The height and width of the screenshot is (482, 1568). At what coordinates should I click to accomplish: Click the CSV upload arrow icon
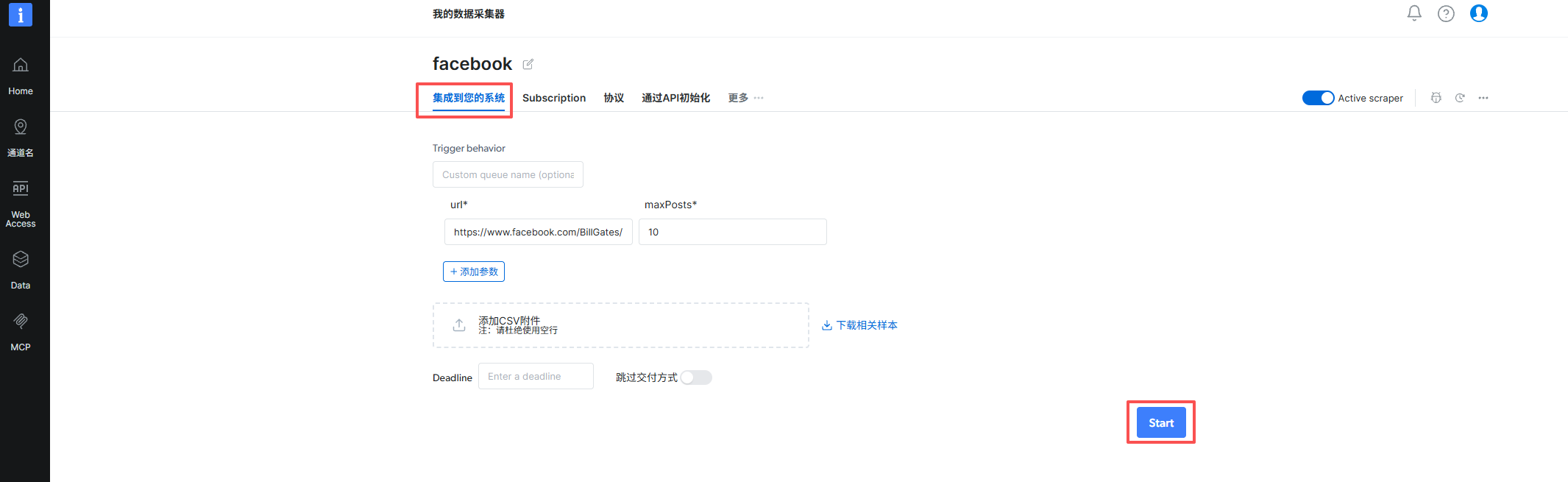click(459, 325)
